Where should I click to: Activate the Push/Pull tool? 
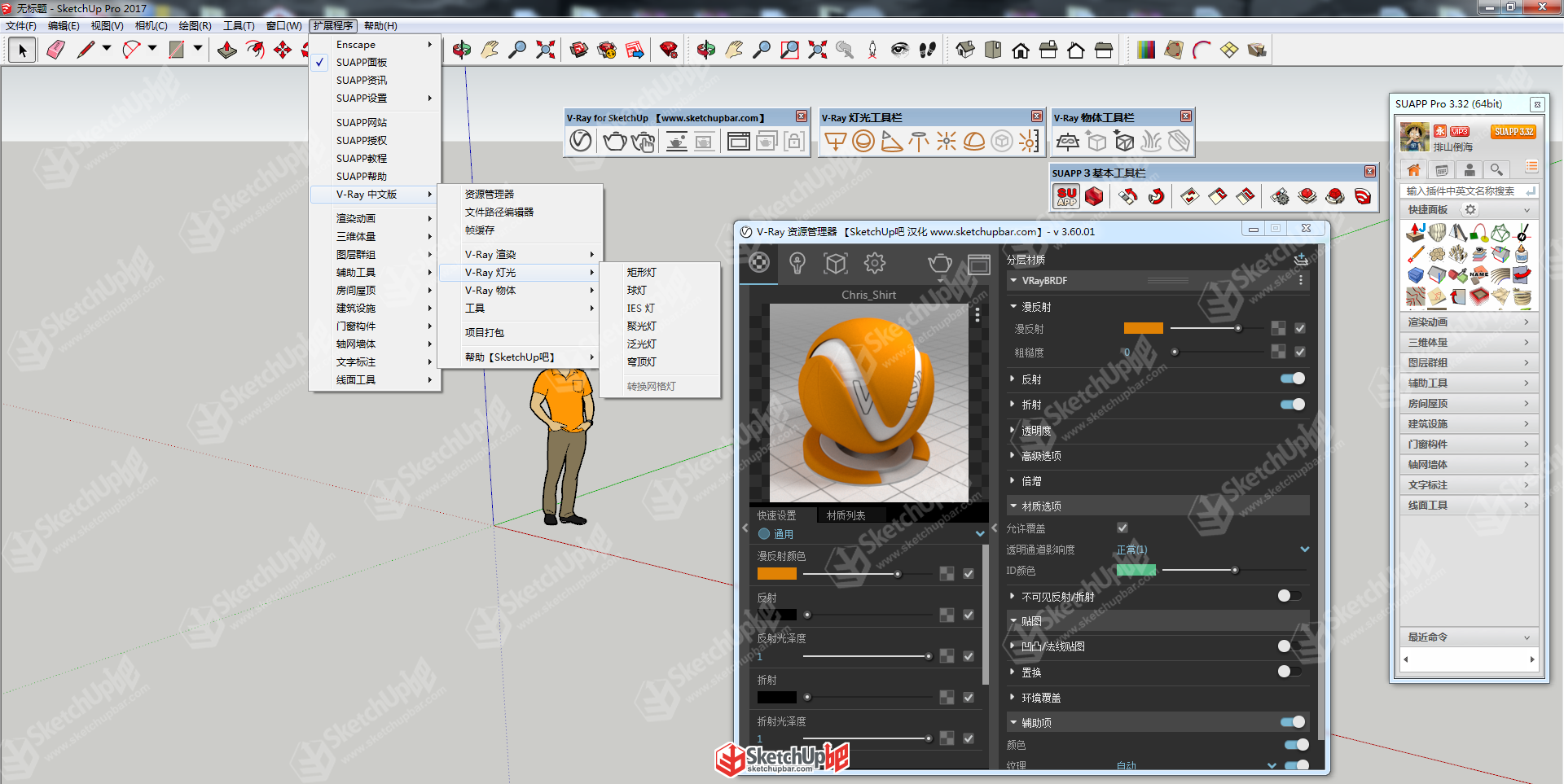tap(227, 50)
